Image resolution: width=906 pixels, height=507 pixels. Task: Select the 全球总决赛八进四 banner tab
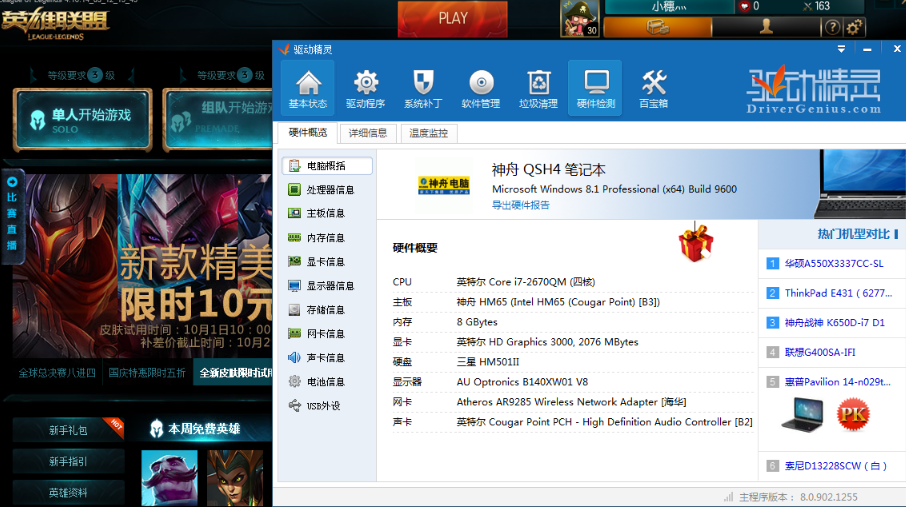57,373
